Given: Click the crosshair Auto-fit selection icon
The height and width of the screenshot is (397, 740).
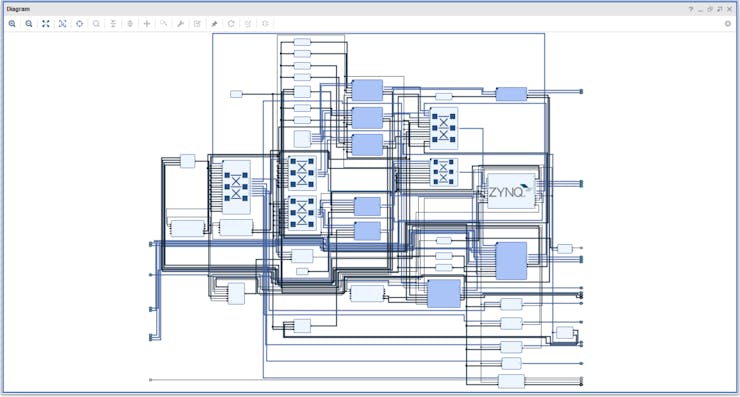Looking at the screenshot, I should click(79, 24).
